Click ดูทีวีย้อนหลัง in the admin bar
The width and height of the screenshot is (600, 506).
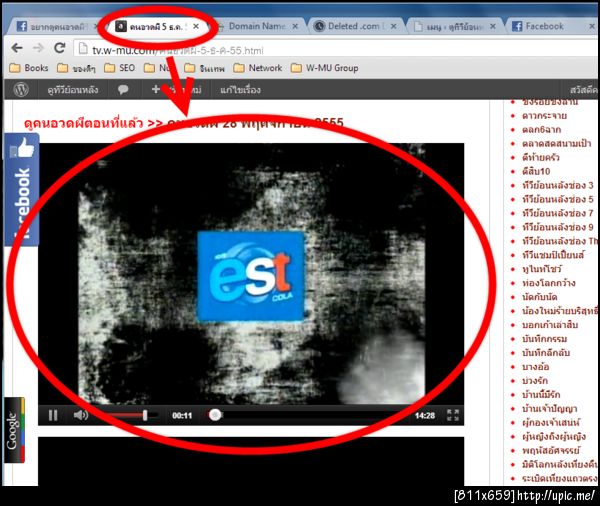tap(73, 90)
